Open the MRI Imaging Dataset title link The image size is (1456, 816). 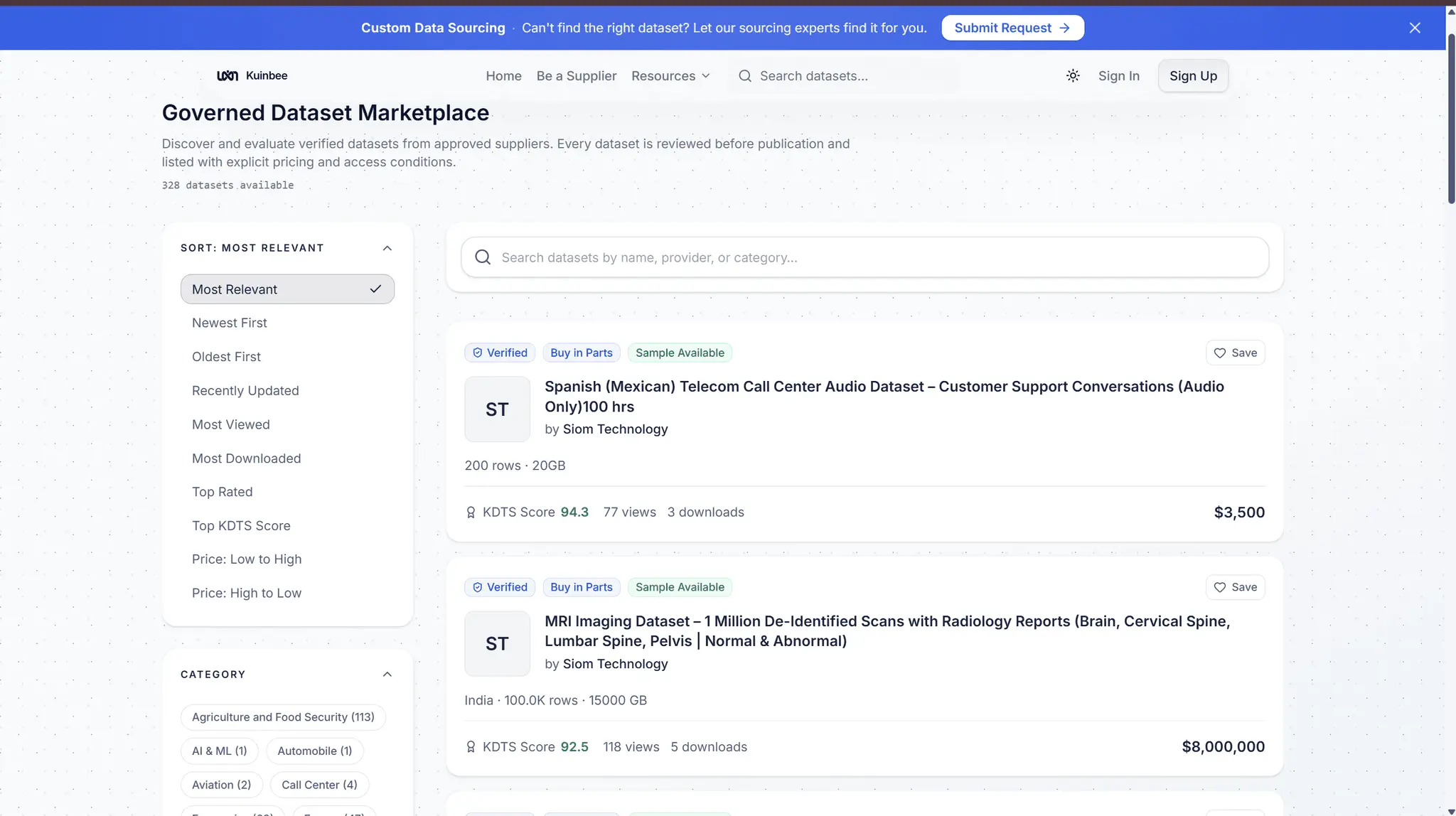pos(887,631)
